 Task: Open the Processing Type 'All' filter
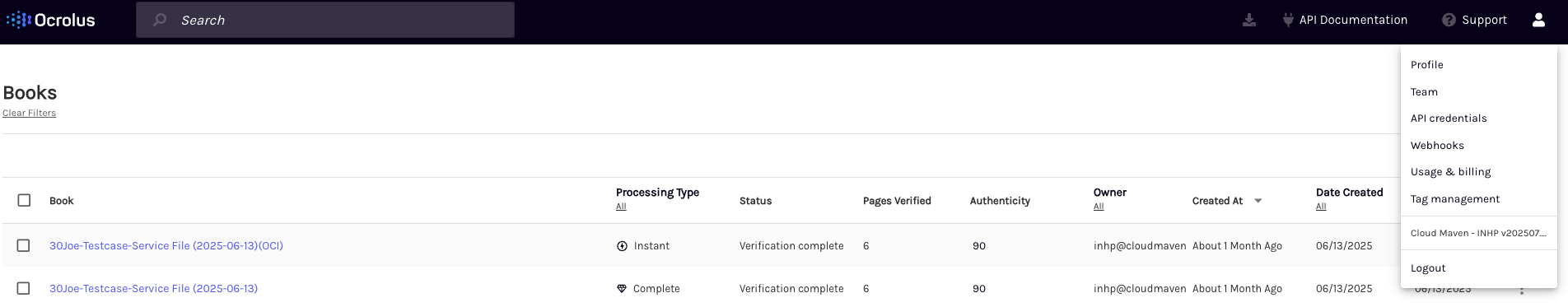tap(621, 207)
